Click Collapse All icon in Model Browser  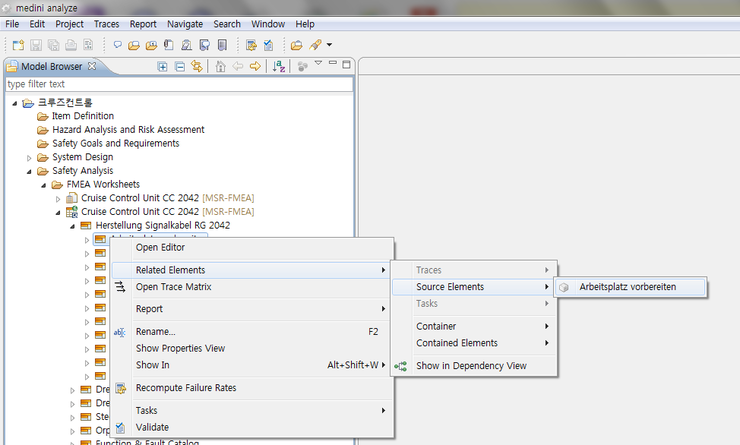click(x=179, y=66)
